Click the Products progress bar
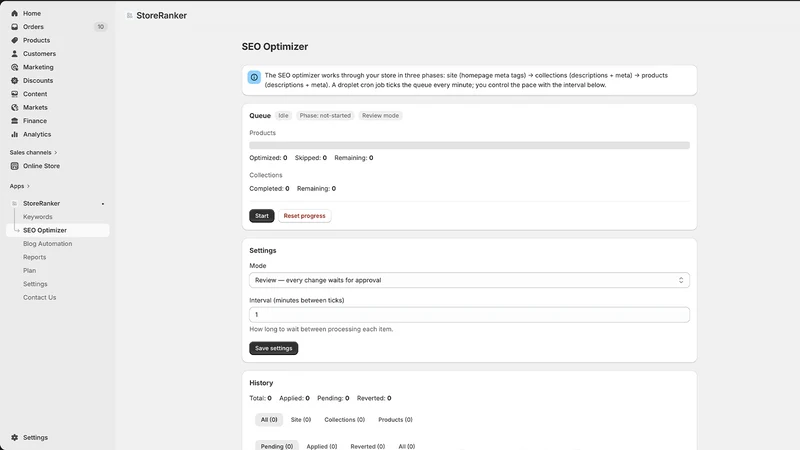The width and height of the screenshot is (800, 450). point(469,145)
